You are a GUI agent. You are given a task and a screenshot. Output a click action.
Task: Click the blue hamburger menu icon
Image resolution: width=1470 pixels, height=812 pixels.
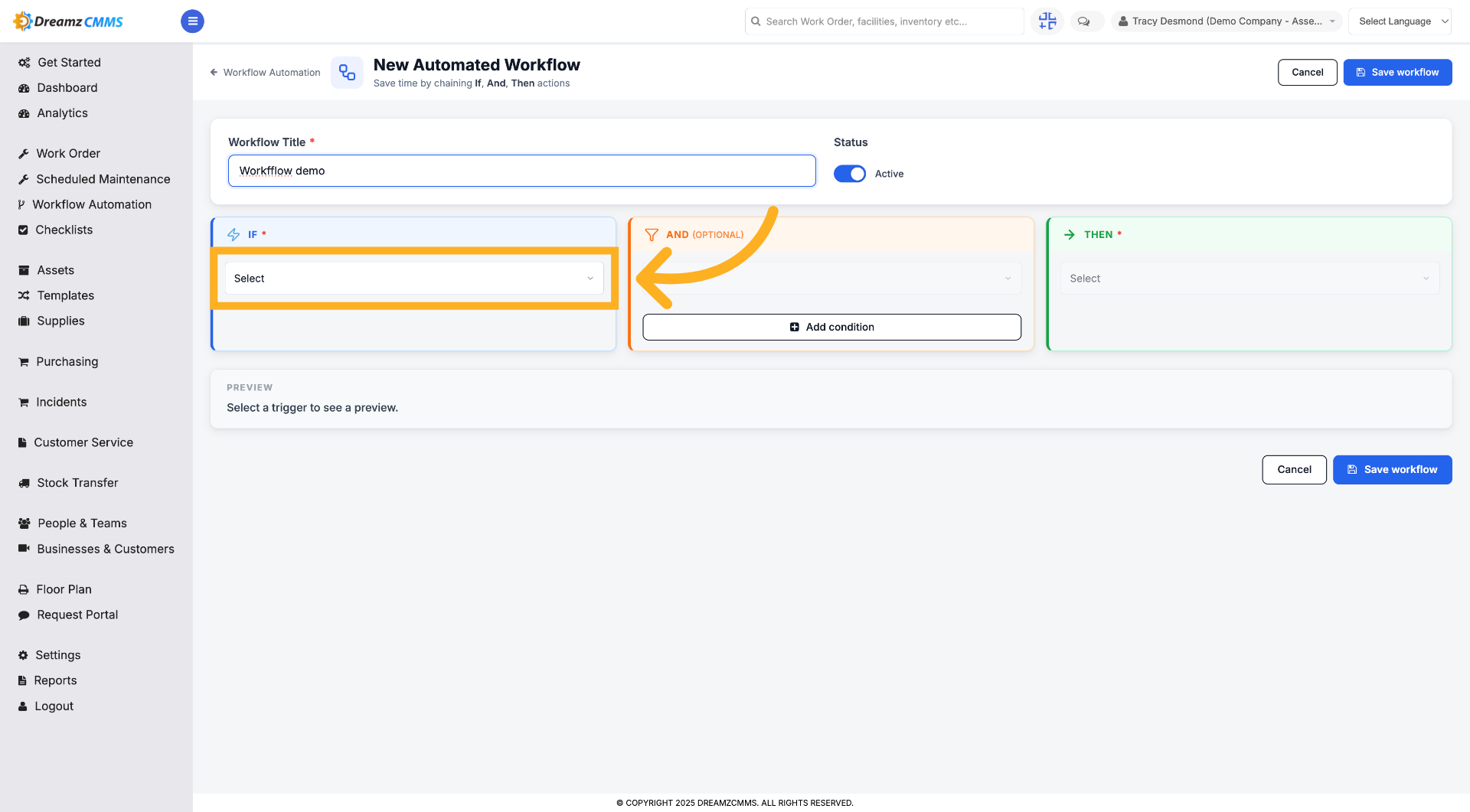pos(192,21)
